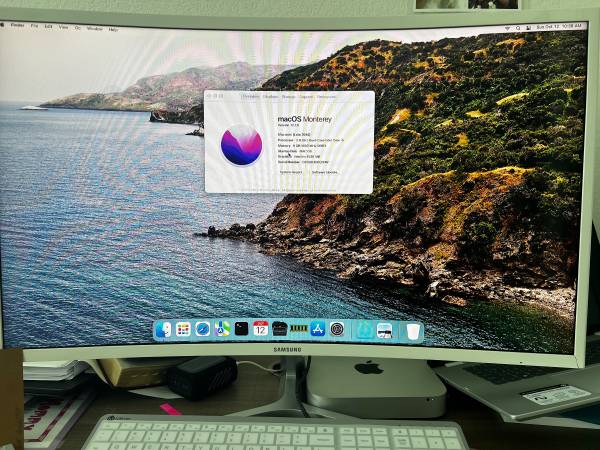Launch App Store from the Dock
The height and width of the screenshot is (450, 600).
(318, 329)
